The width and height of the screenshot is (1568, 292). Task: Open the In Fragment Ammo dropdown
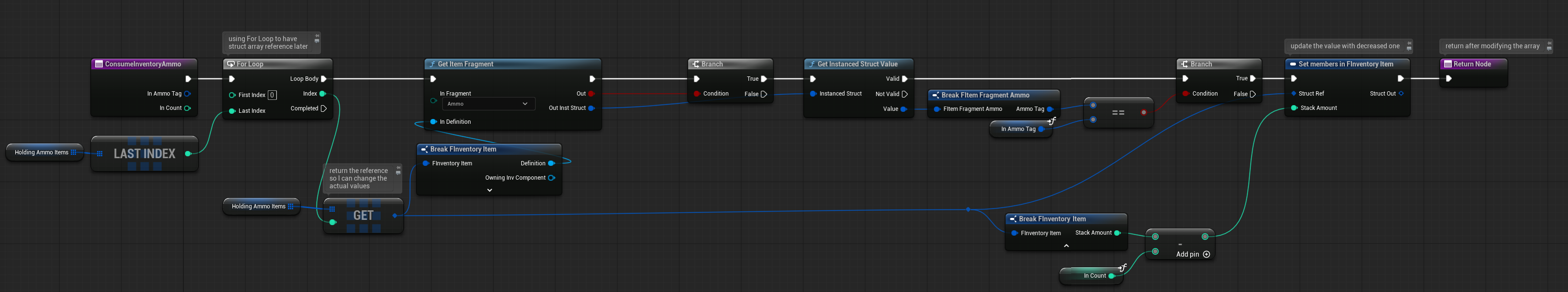click(488, 104)
